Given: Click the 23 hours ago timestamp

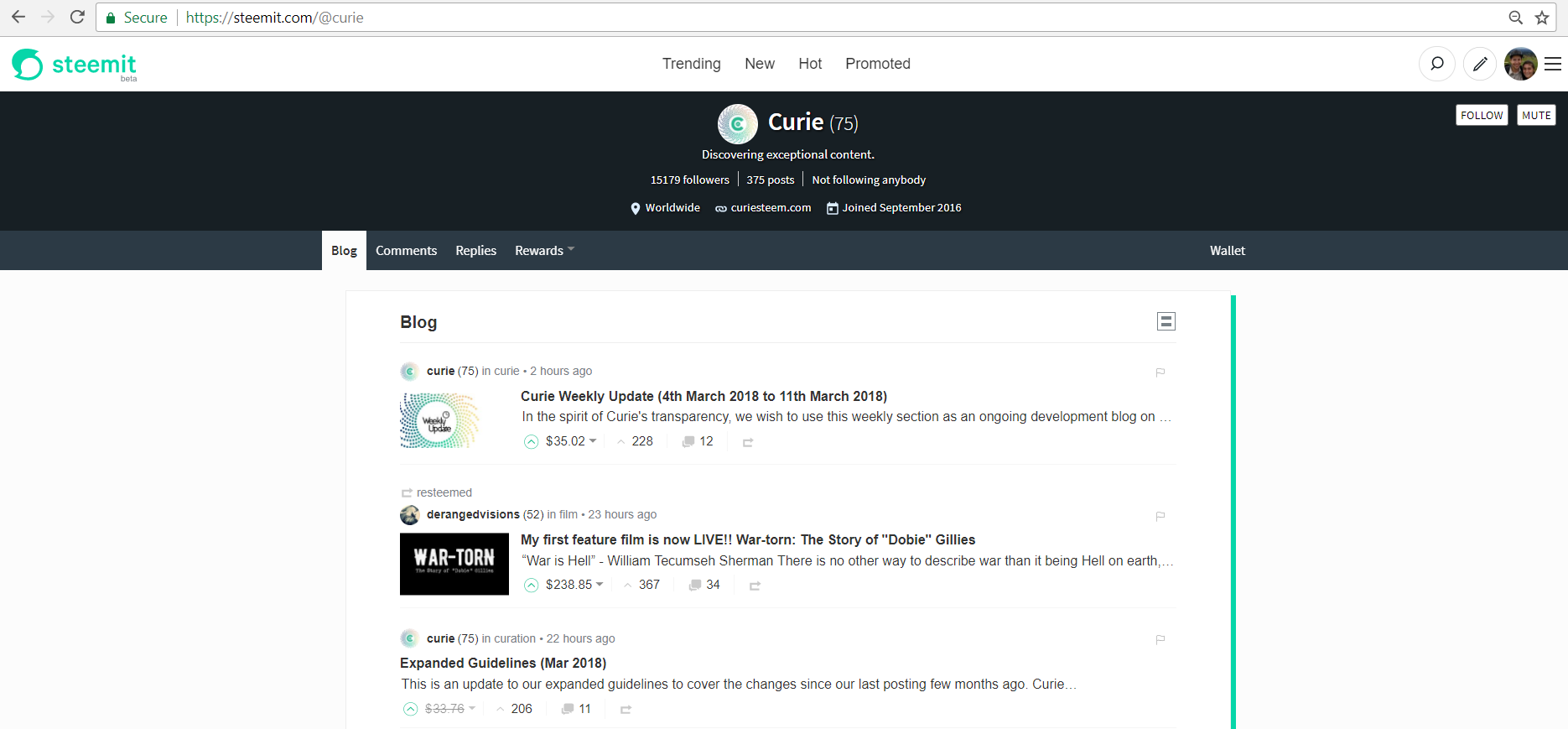Looking at the screenshot, I should [622, 514].
